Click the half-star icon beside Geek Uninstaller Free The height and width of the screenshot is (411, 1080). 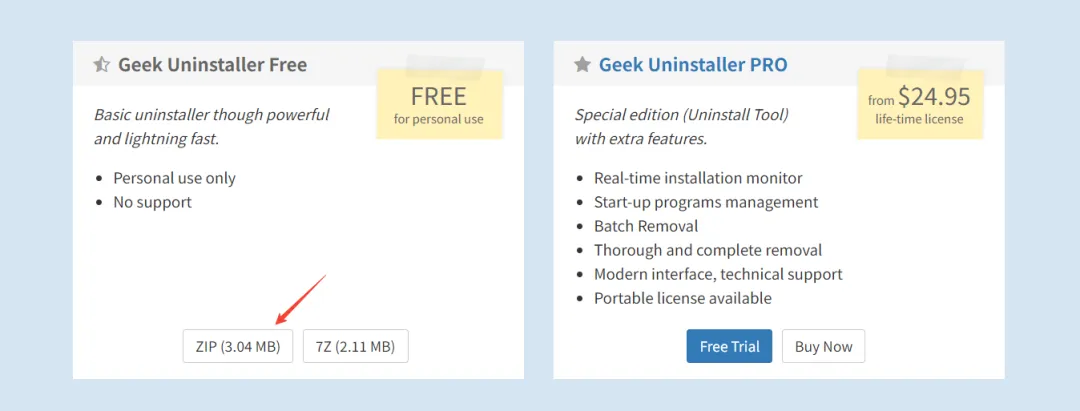click(101, 65)
